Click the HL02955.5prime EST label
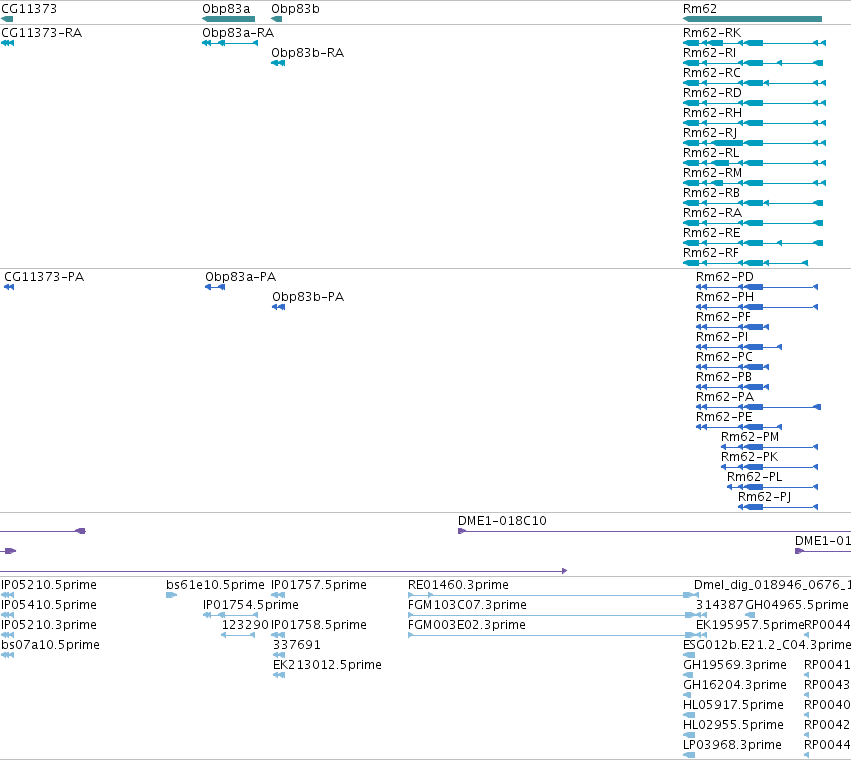Image resolution: width=851 pixels, height=760 pixels. point(733,726)
